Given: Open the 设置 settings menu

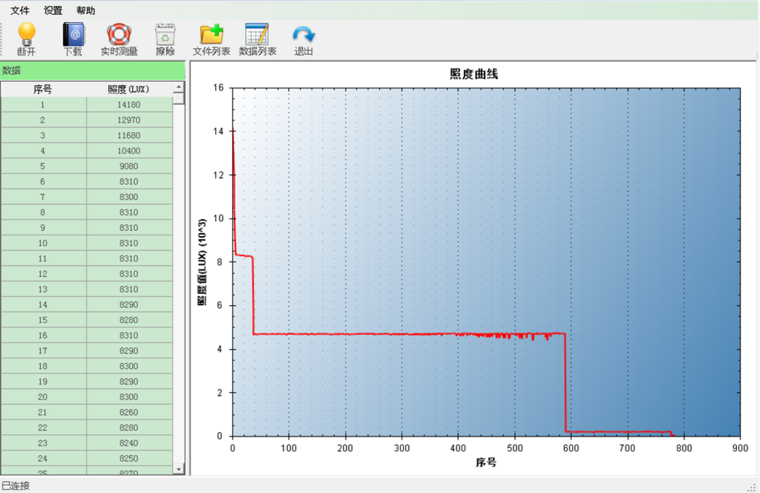Looking at the screenshot, I should click(x=53, y=10).
